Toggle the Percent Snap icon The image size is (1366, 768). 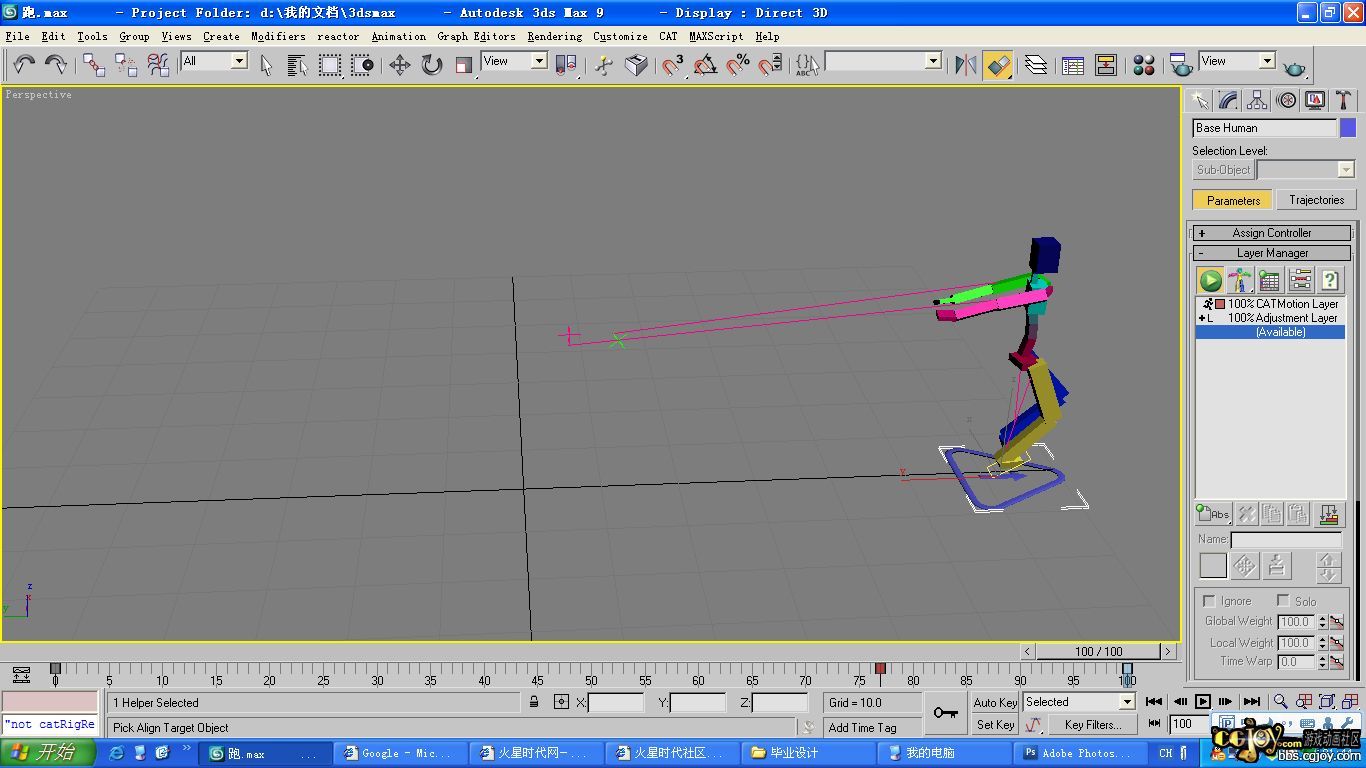(738, 65)
